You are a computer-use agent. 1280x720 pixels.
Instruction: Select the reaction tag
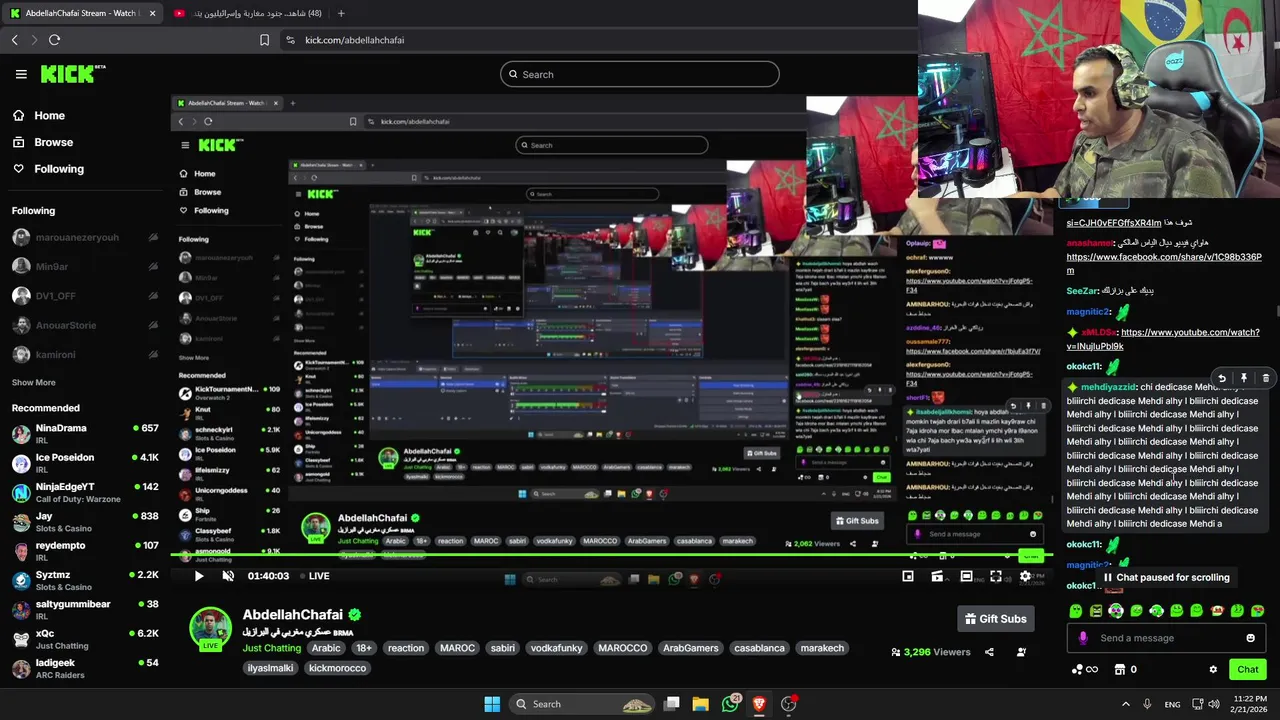pos(405,648)
